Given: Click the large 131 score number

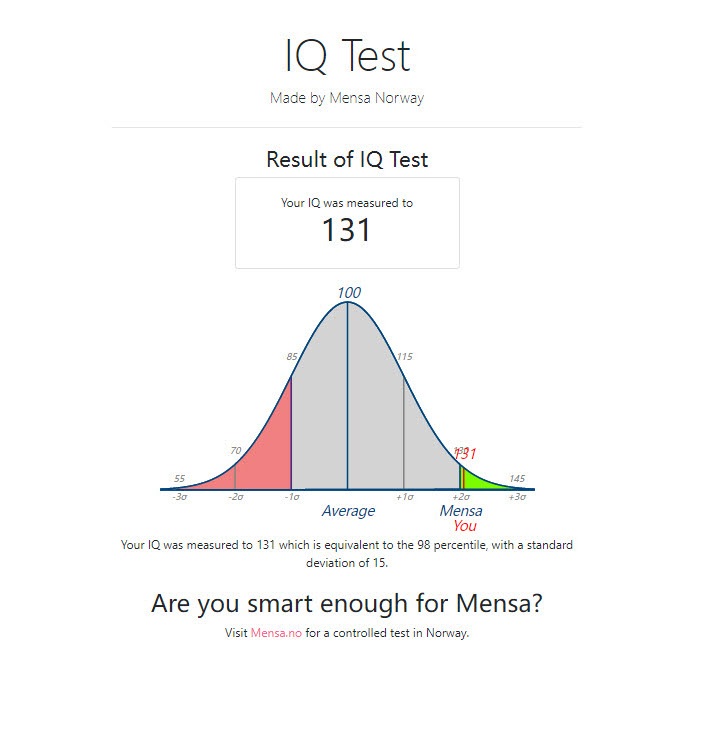Looking at the screenshot, I should (346, 230).
